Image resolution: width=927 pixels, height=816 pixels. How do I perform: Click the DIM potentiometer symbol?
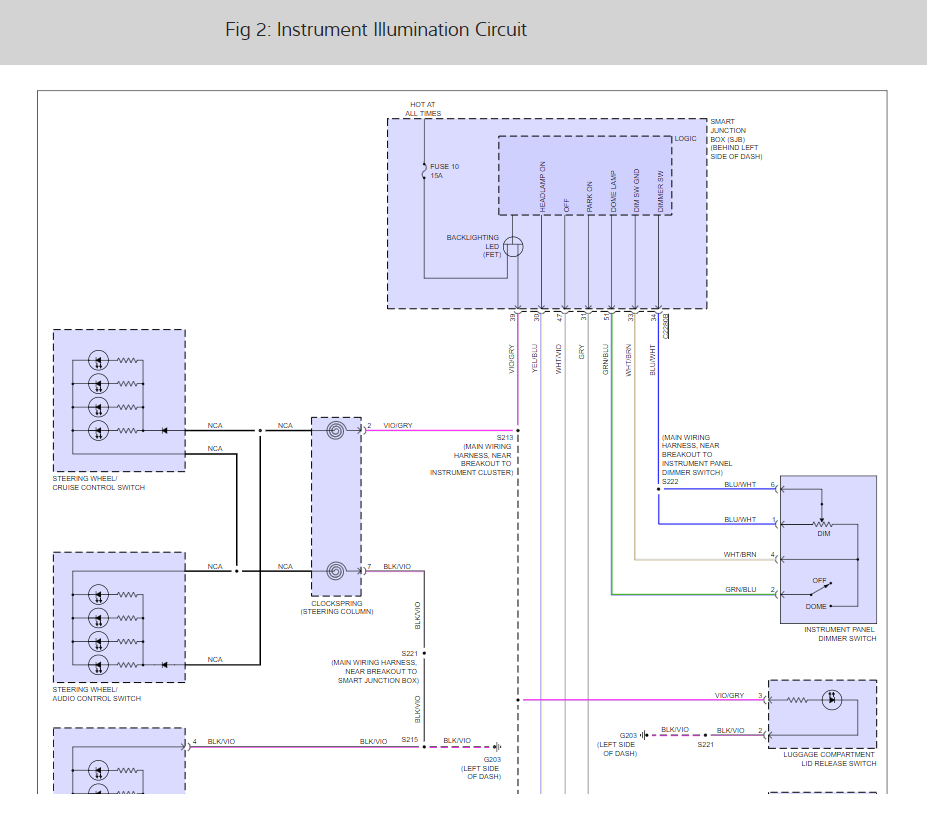tap(822, 522)
